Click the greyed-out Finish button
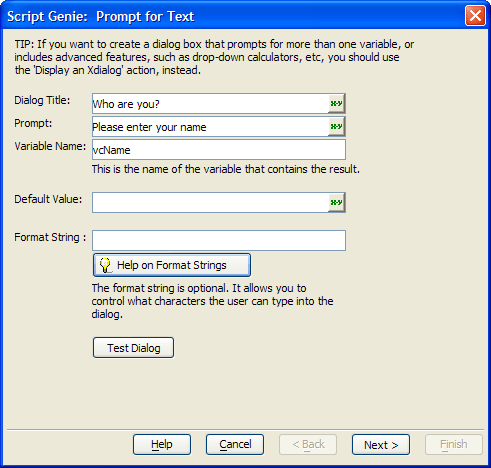This screenshot has height=468, width=491. 454,444
